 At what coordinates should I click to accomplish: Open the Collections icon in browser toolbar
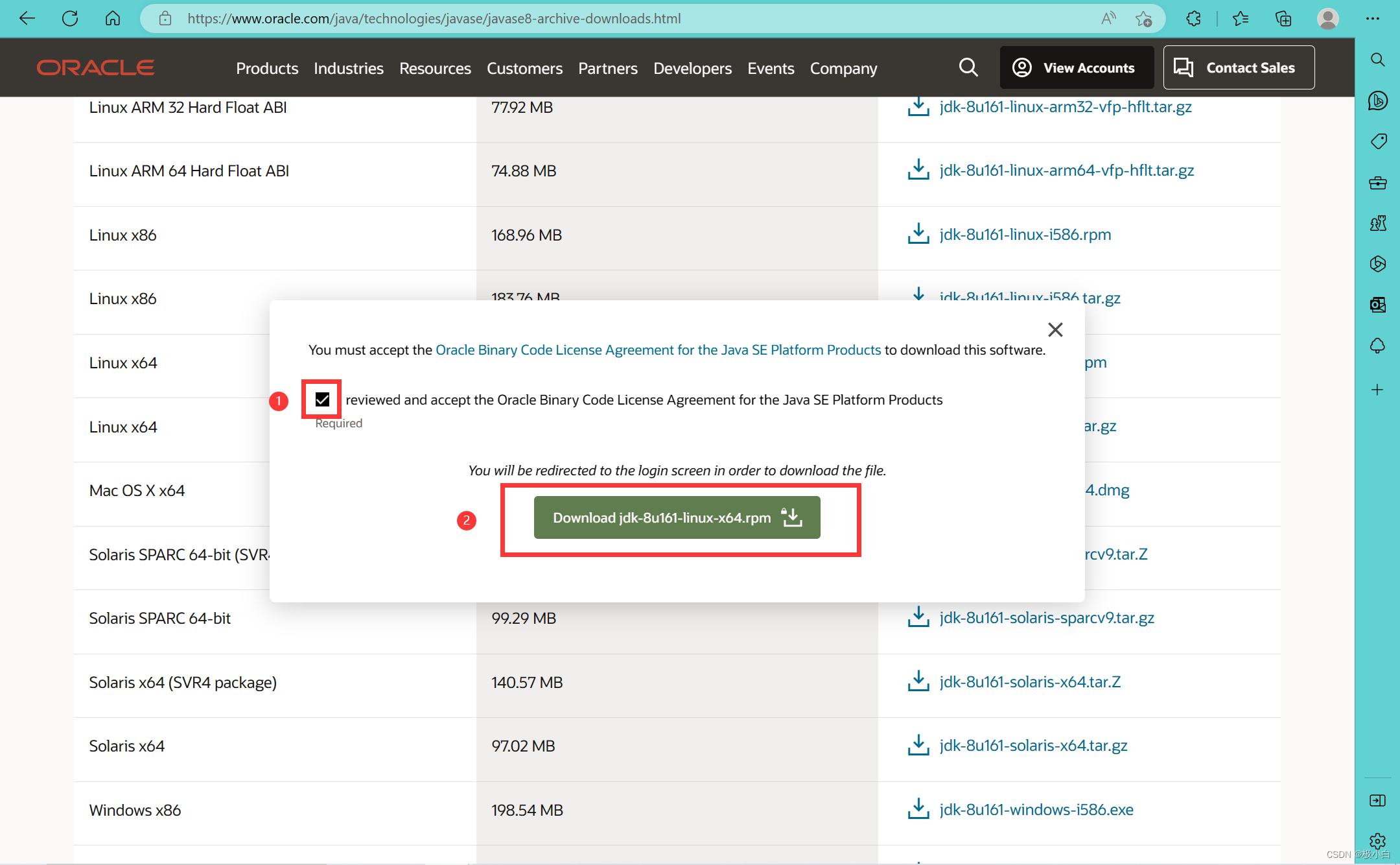click(x=1283, y=19)
